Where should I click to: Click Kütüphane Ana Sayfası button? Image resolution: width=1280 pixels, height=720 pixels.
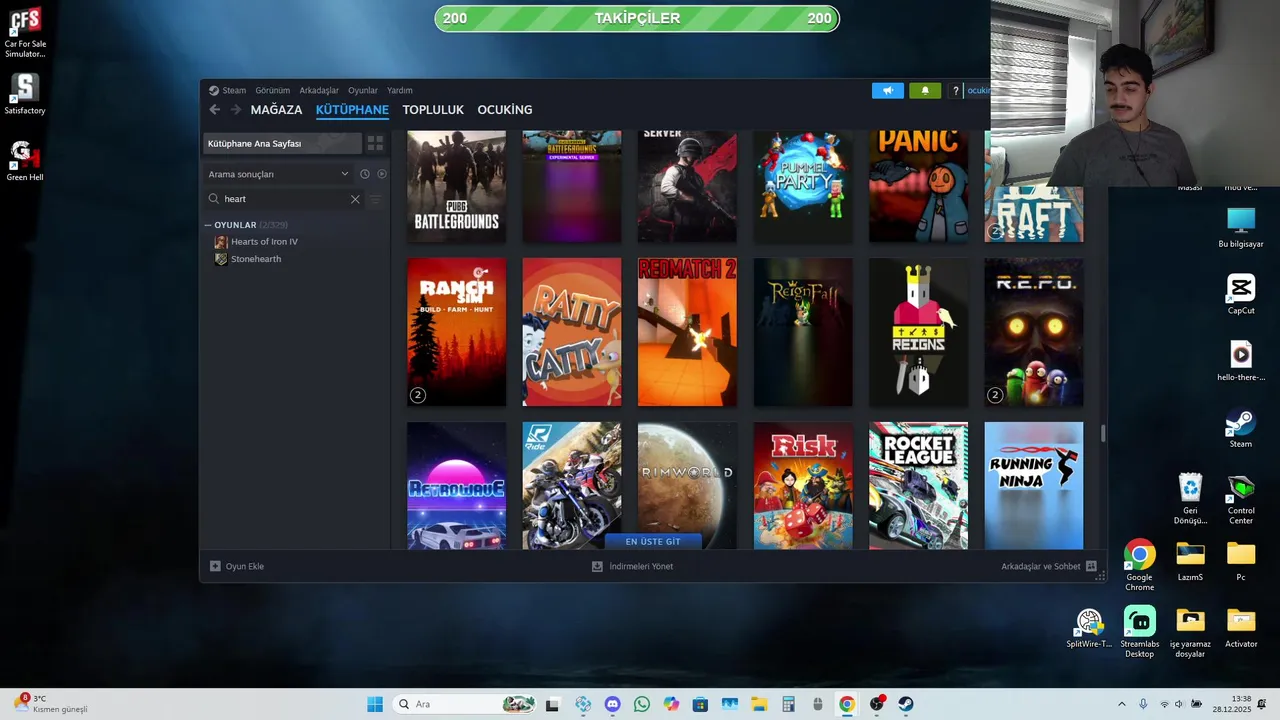(x=282, y=144)
